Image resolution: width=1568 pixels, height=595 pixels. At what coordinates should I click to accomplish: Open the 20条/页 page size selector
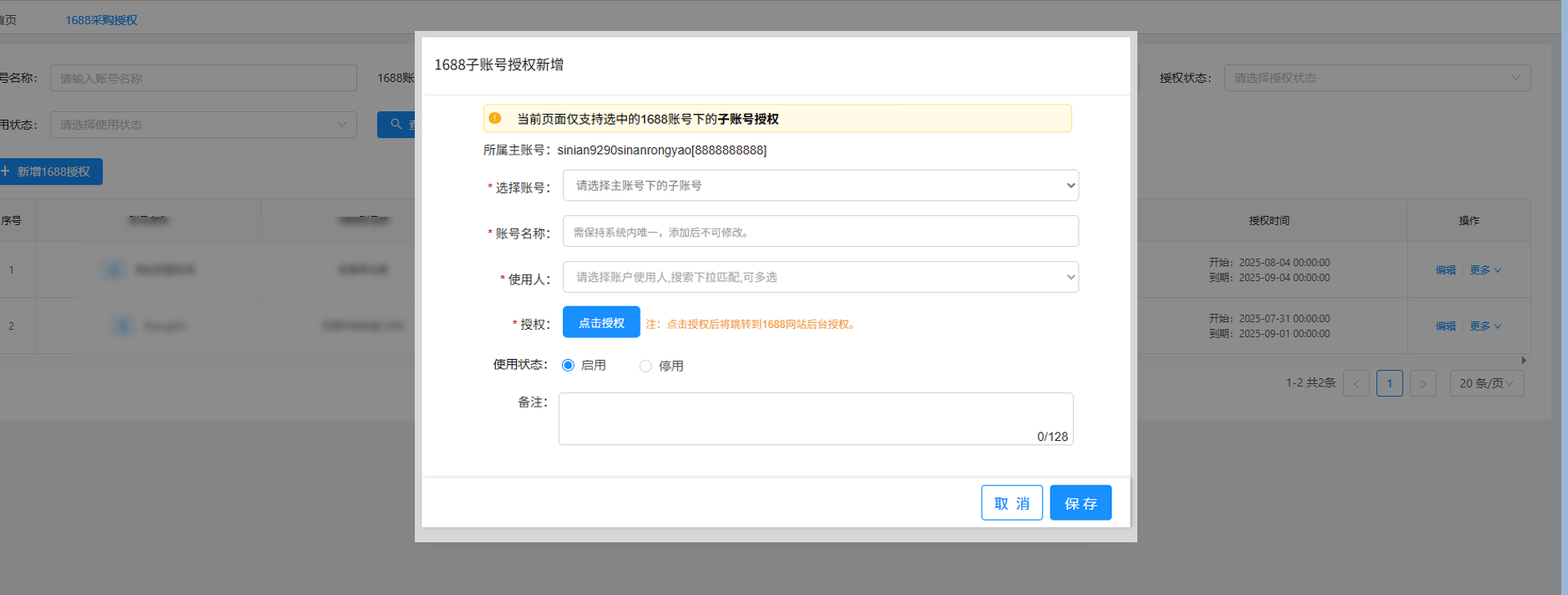pyautogui.click(x=1486, y=383)
